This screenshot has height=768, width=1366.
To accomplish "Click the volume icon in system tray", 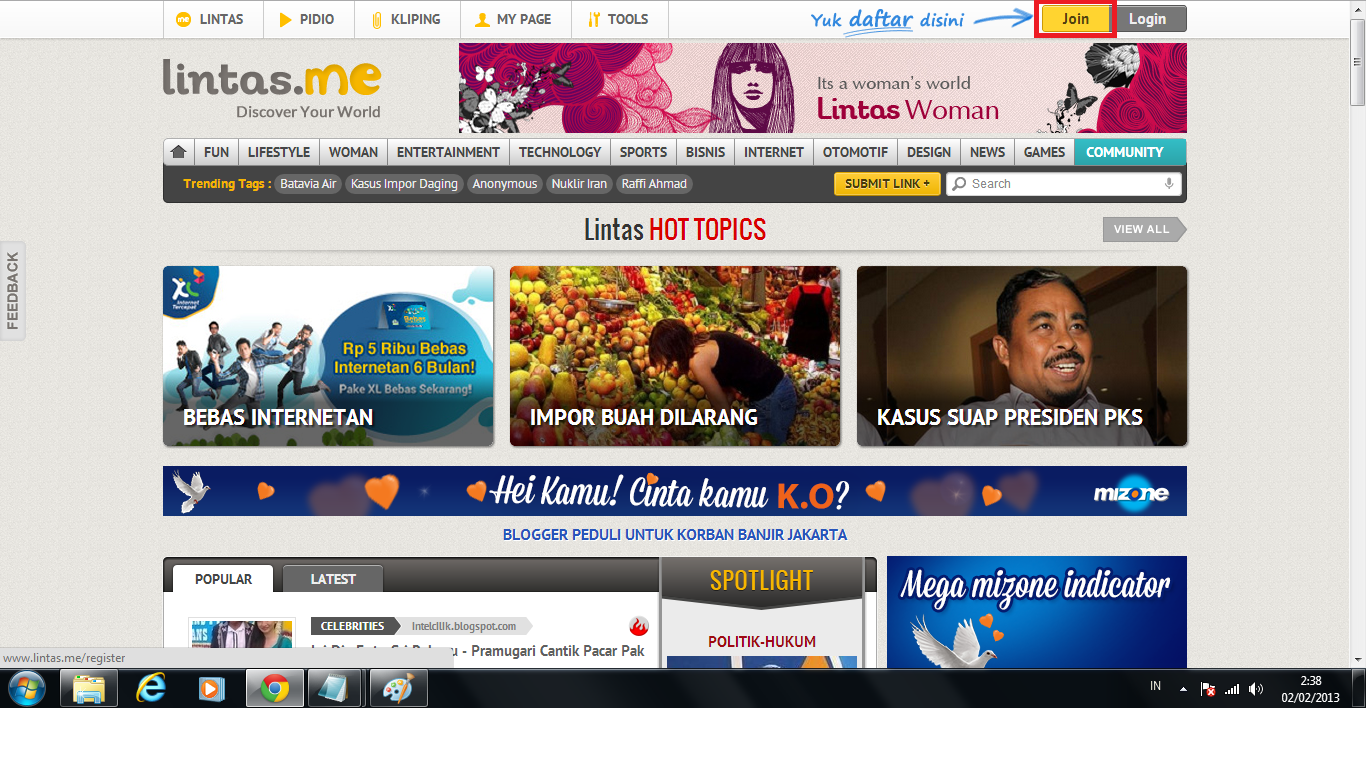I will [1256, 688].
